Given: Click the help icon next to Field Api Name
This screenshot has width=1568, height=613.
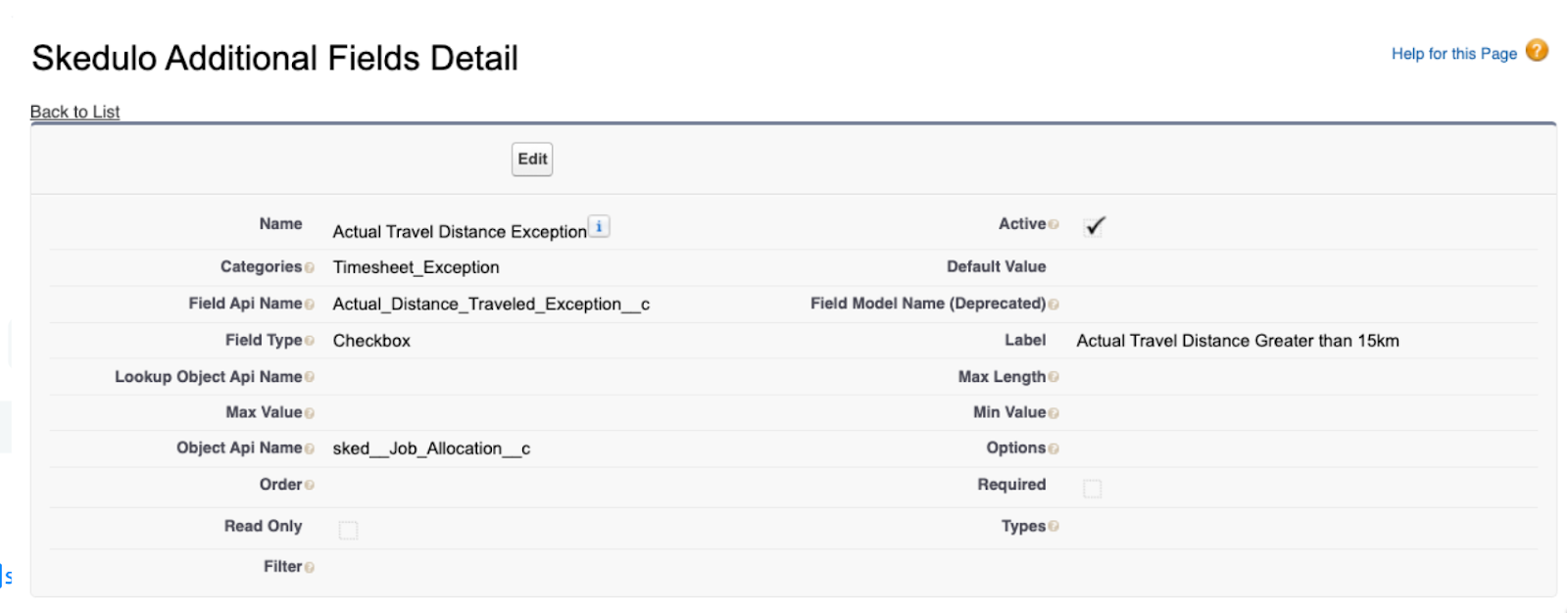Looking at the screenshot, I should coord(310,305).
